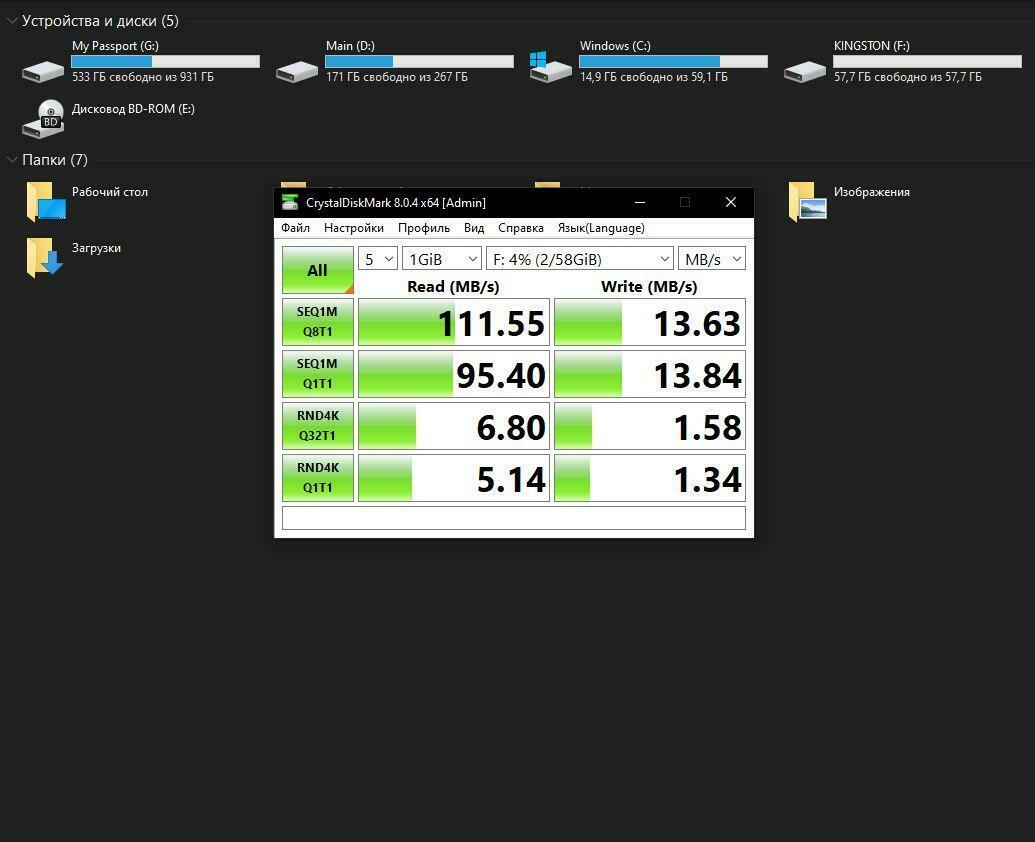The width and height of the screenshot is (1035, 842).
Task: Open the F: 4% (2/58GiB) drive dropdown
Action: 580,259
